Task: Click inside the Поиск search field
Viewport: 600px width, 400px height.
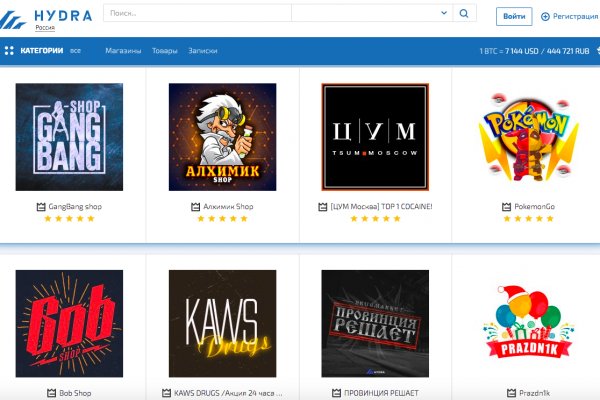Action: point(195,14)
